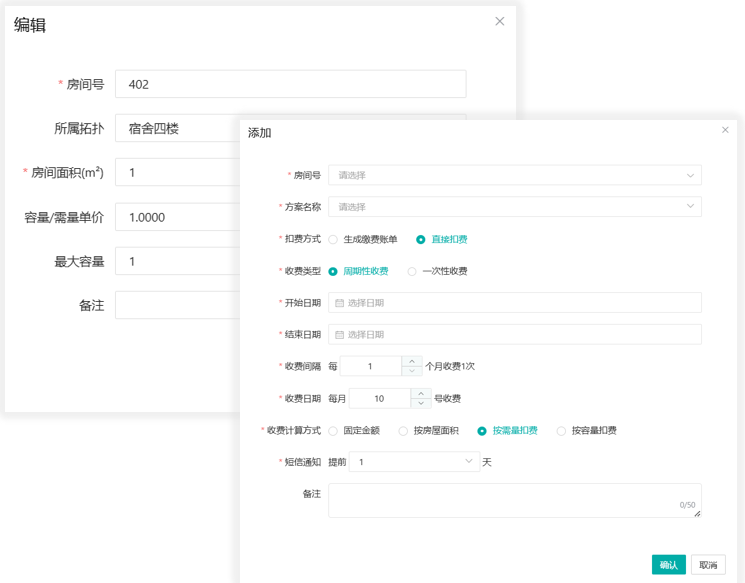Choose 固定金额 calculation method
The height and width of the screenshot is (583, 745).
click(333, 431)
